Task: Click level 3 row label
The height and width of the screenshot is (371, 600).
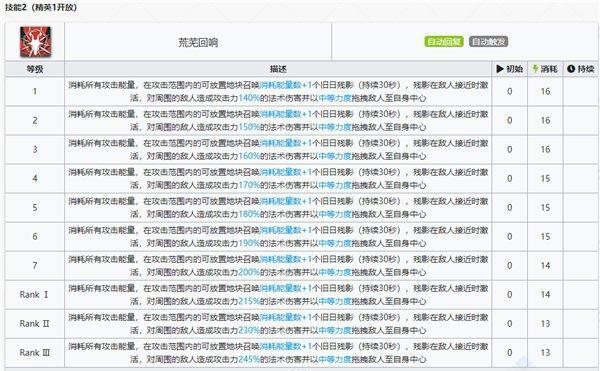Action: (x=35, y=150)
